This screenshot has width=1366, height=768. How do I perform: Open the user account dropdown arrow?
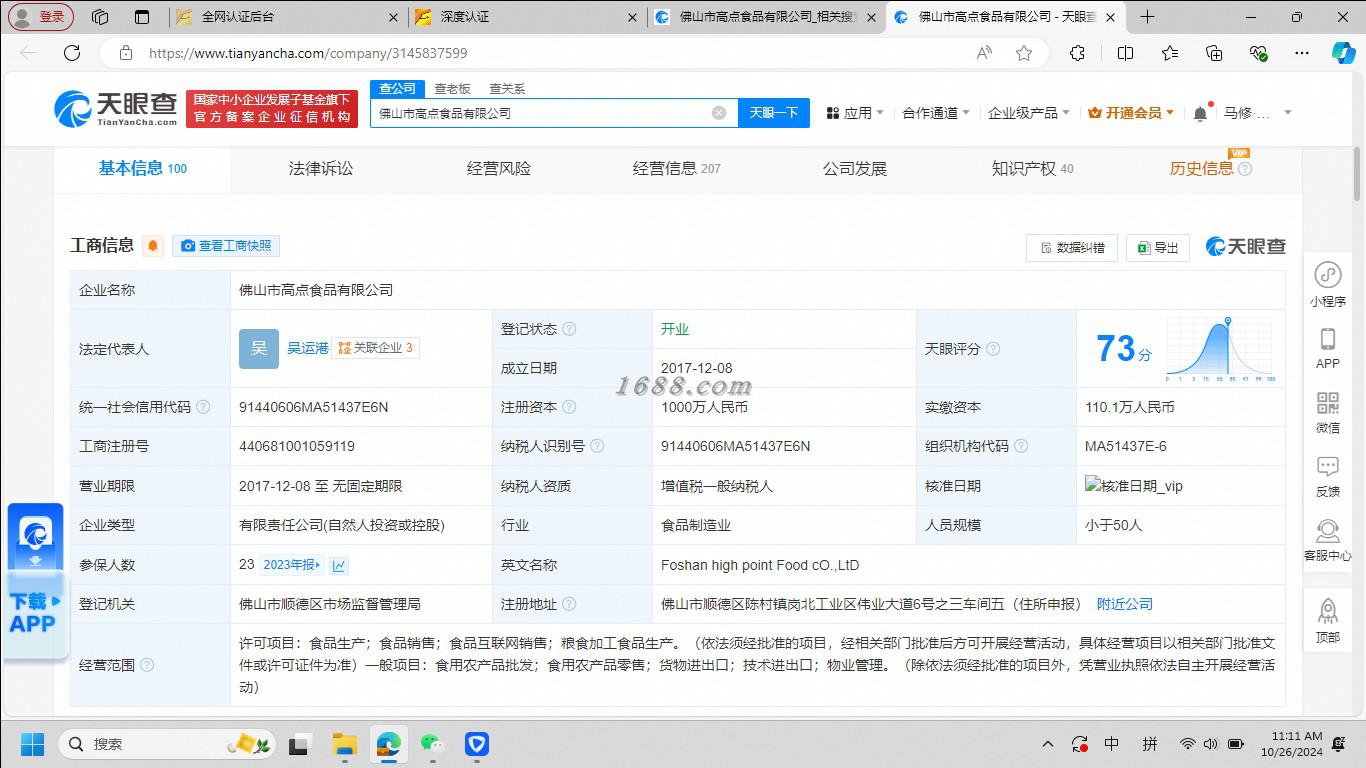pyautogui.click(x=1288, y=113)
